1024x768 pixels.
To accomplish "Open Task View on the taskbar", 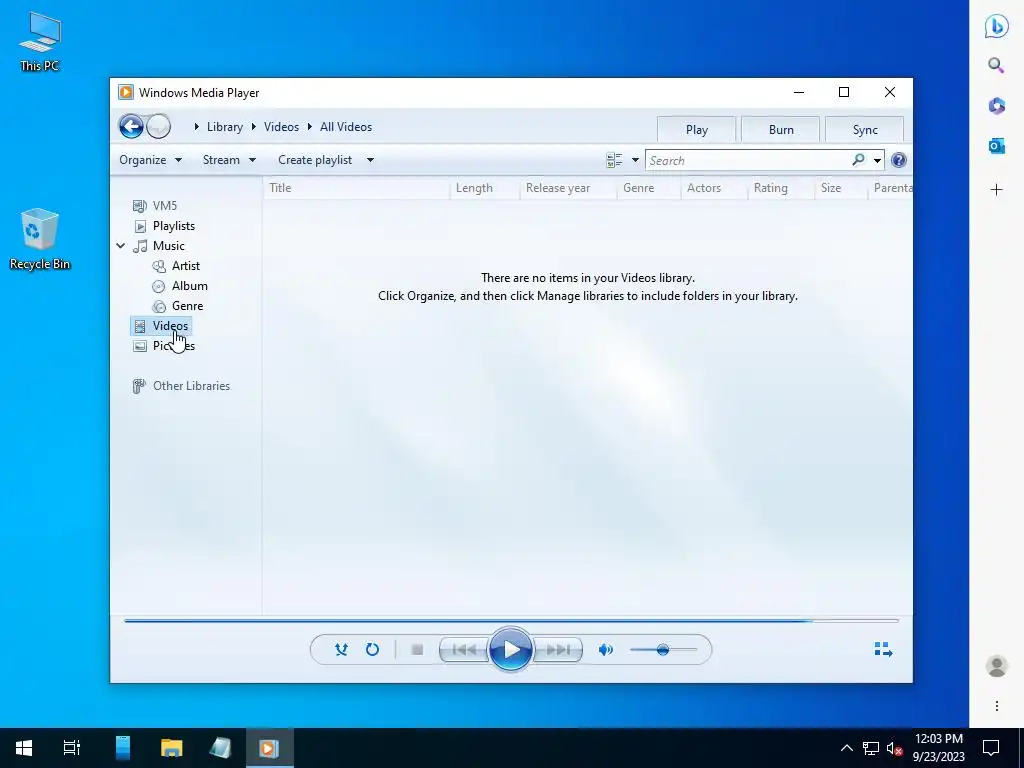I will coord(72,748).
